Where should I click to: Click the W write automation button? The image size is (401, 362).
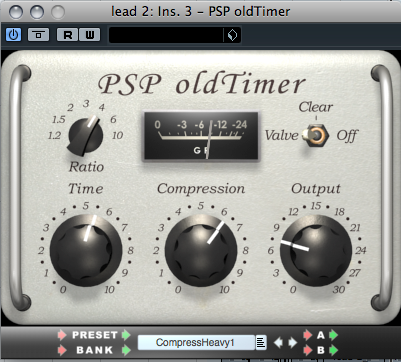(89, 35)
